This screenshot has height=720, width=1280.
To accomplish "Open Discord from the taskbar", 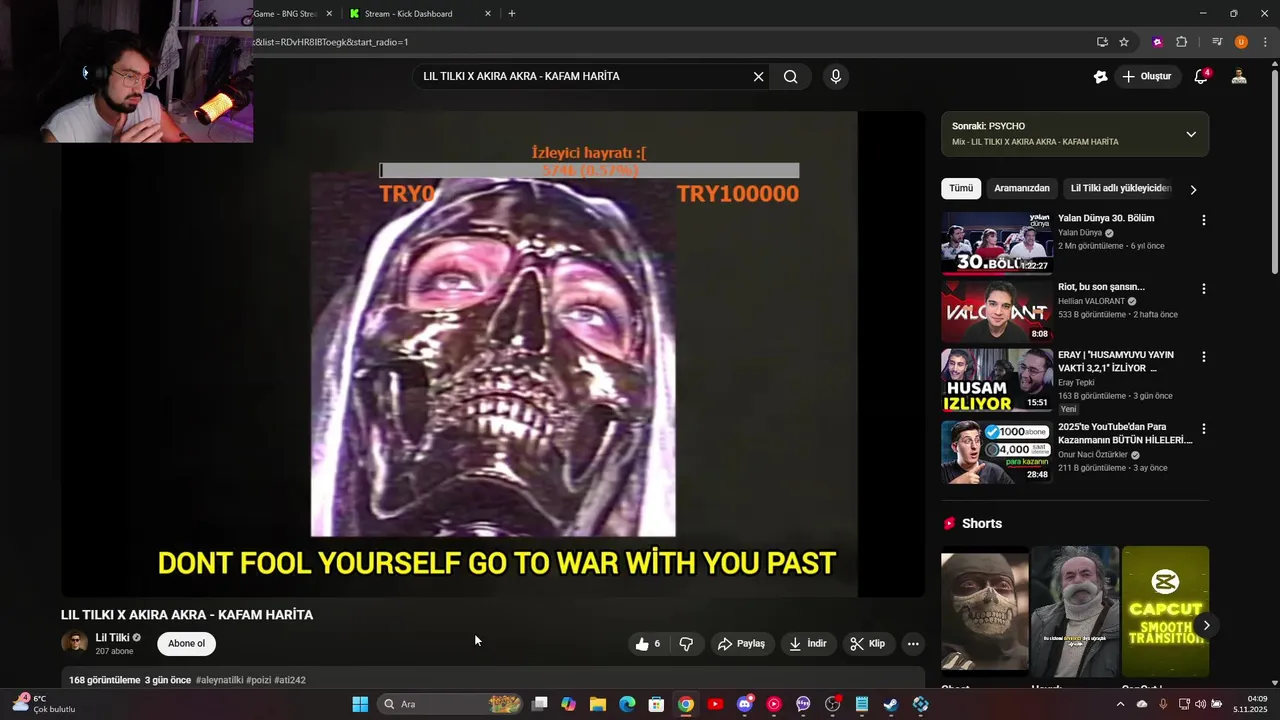I will (x=744, y=704).
